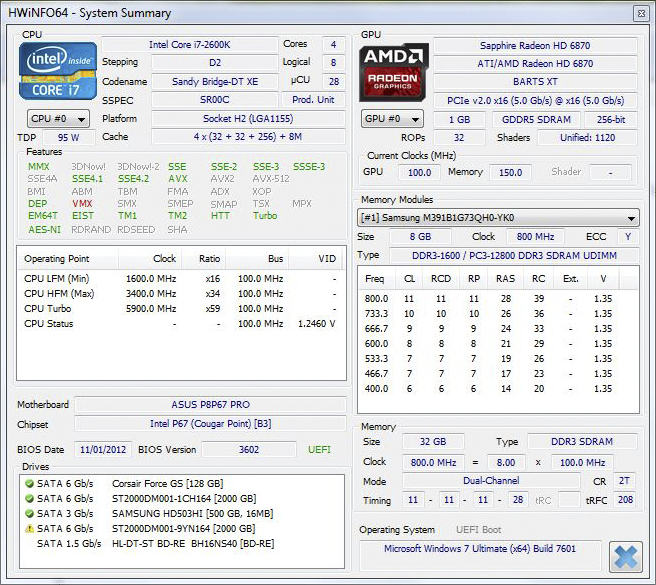Select the CPU Status row
656x585 pixels.
click(x=181, y=324)
